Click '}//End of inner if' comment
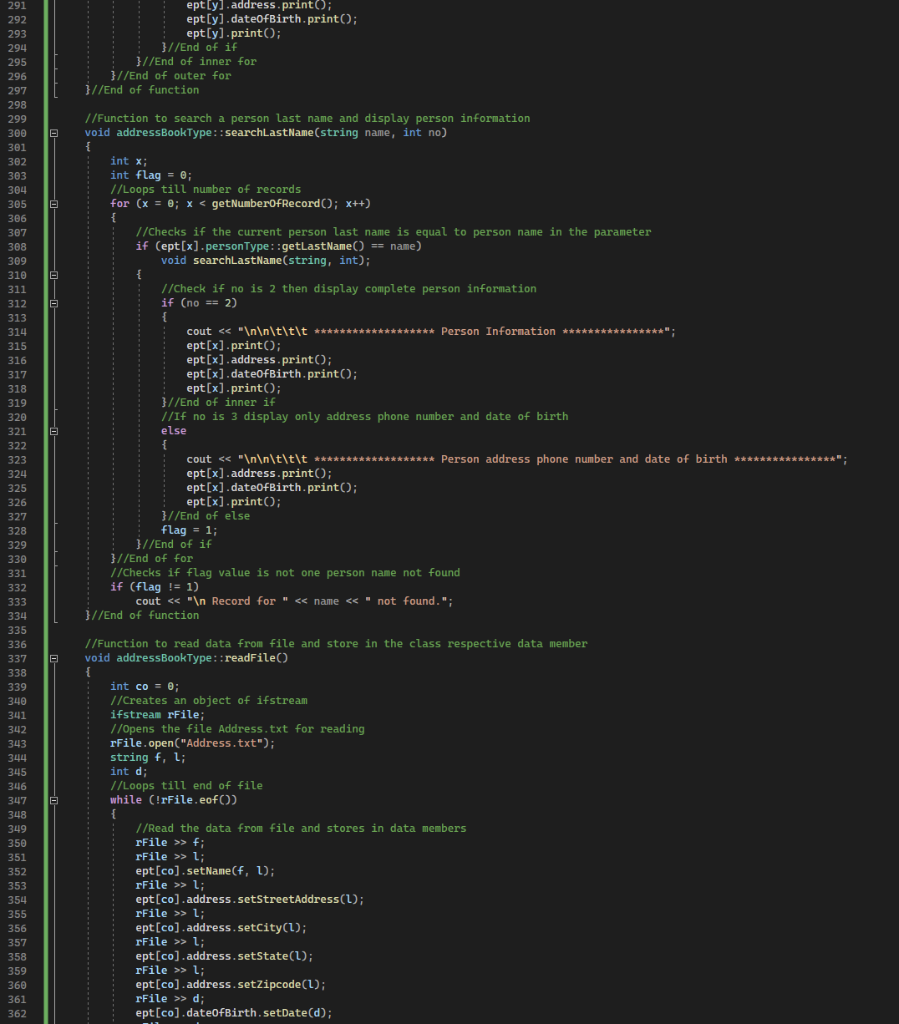The width and height of the screenshot is (899, 1024). tap(218, 402)
